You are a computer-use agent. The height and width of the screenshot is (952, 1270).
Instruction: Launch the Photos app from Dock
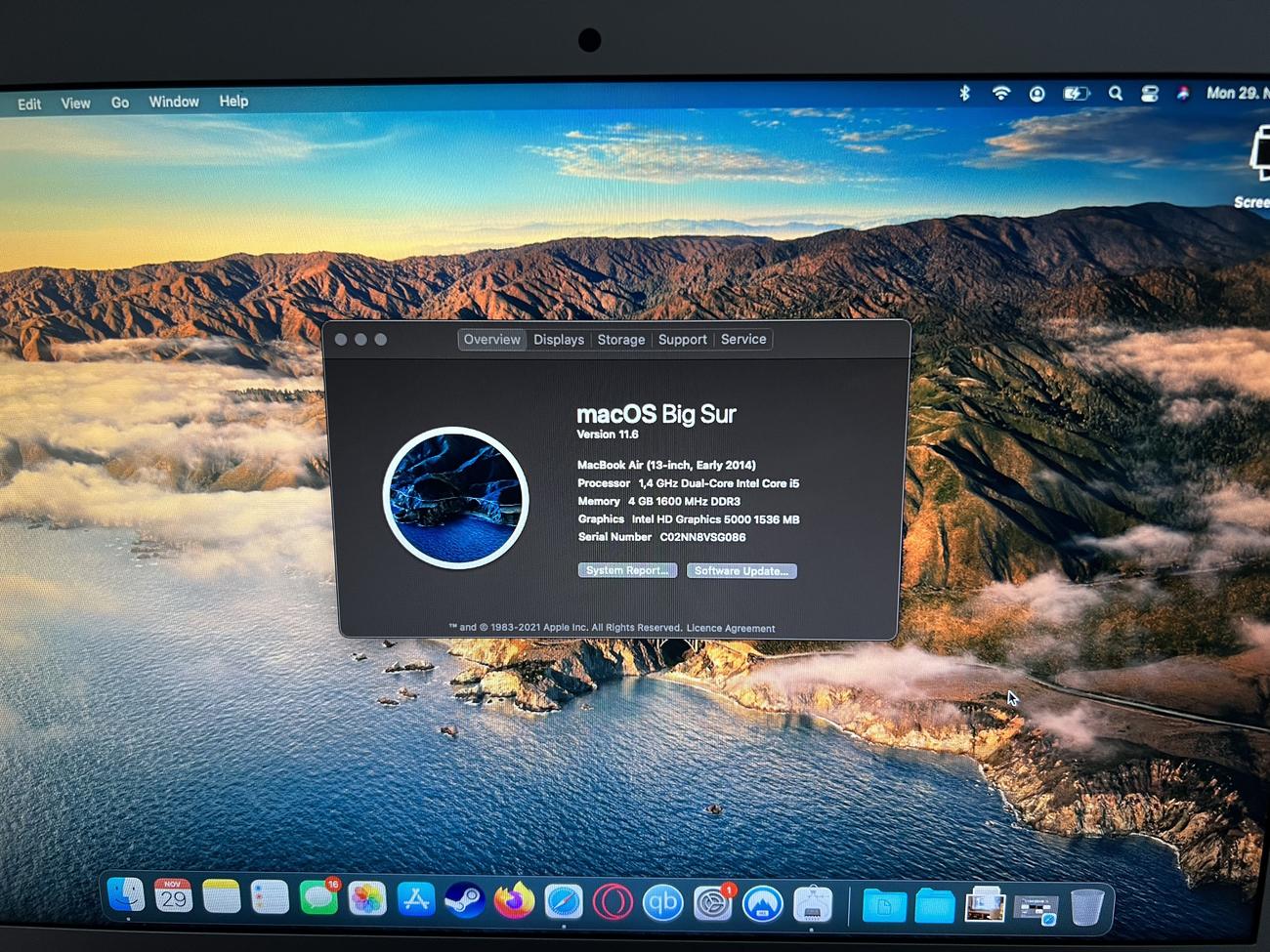[x=367, y=899]
